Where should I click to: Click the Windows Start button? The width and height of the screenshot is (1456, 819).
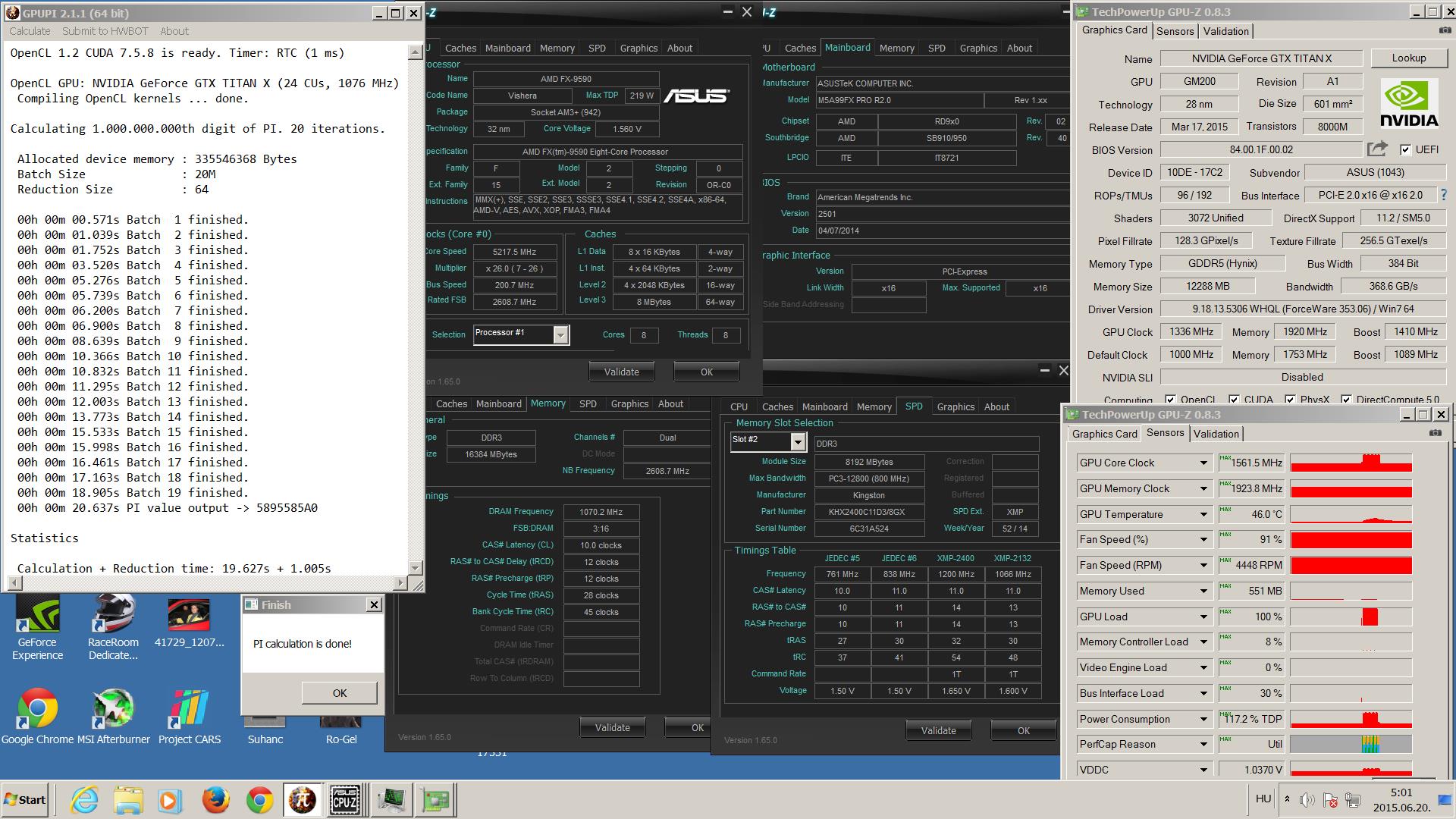[x=25, y=800]
